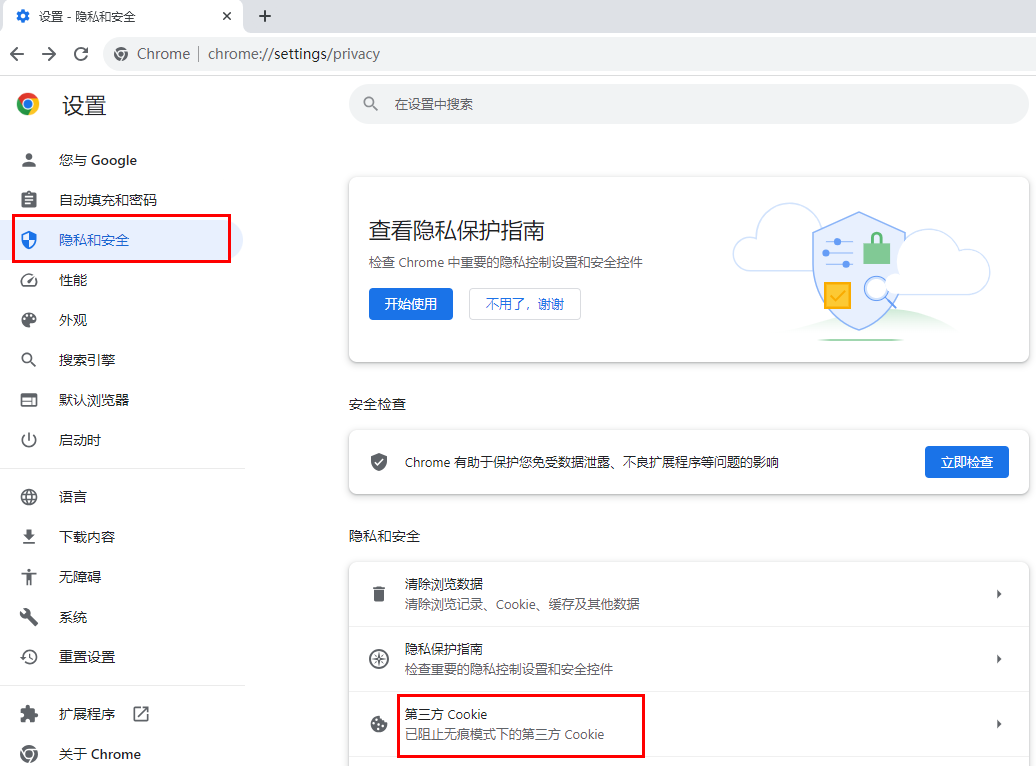This screenshot has height=766, width=1036.
Task: Open 关于 Chrome page
Action: (x=122, y=753)
